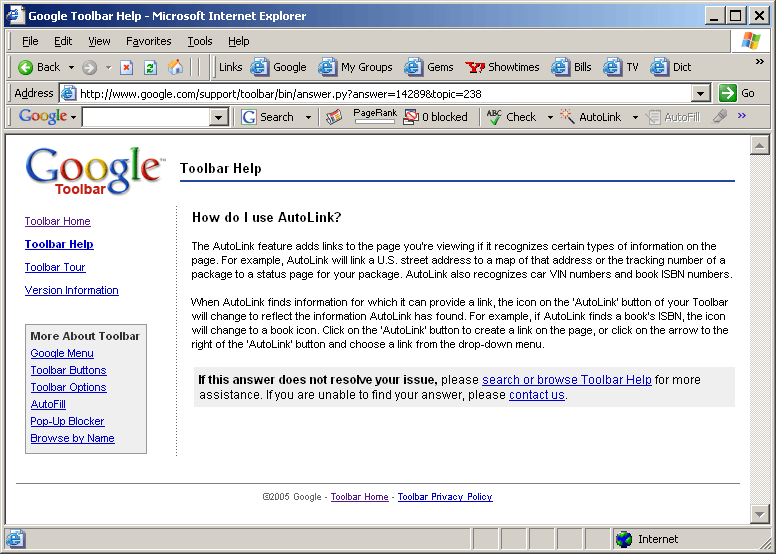The width and height of the screenshot is (776, 554).
Task: Go to the Home page icon
Action: coord(176,67)
